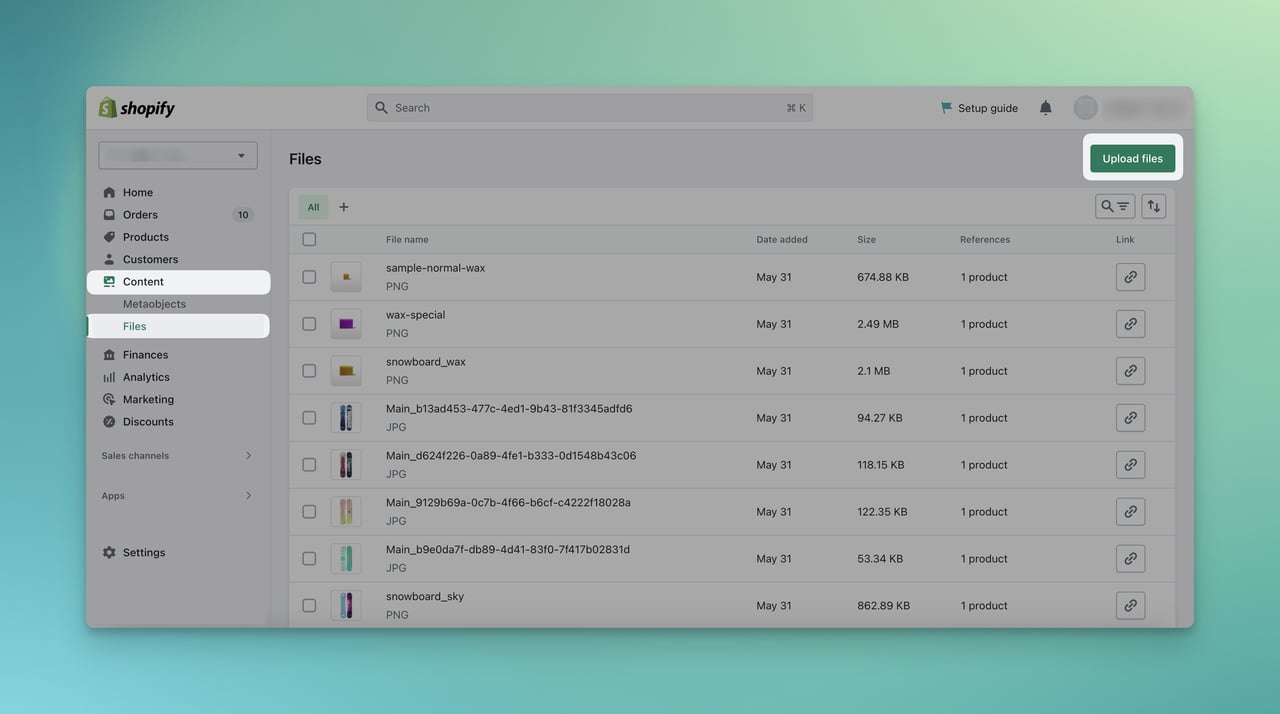The height and width of the screenshot is (714, 1280).
Task: Open the Customers page
Action: pos(150,259)
